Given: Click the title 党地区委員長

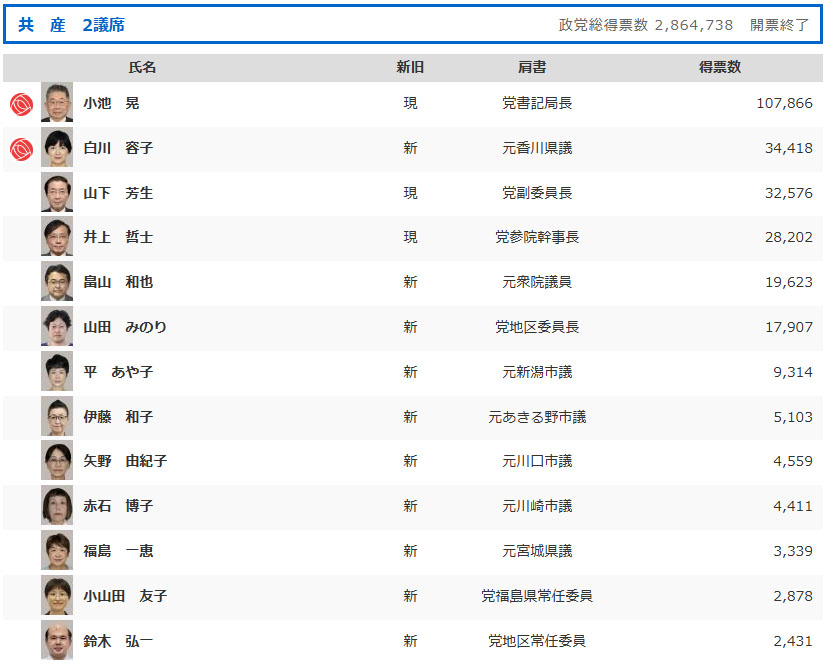Looking at the screenshot, I should pyautogui.click(x=537, y=326).
